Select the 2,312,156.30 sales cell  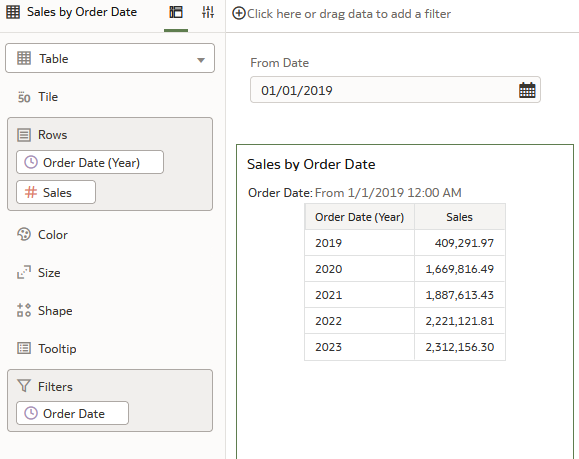pyautogui.click(x=460, y=347)
